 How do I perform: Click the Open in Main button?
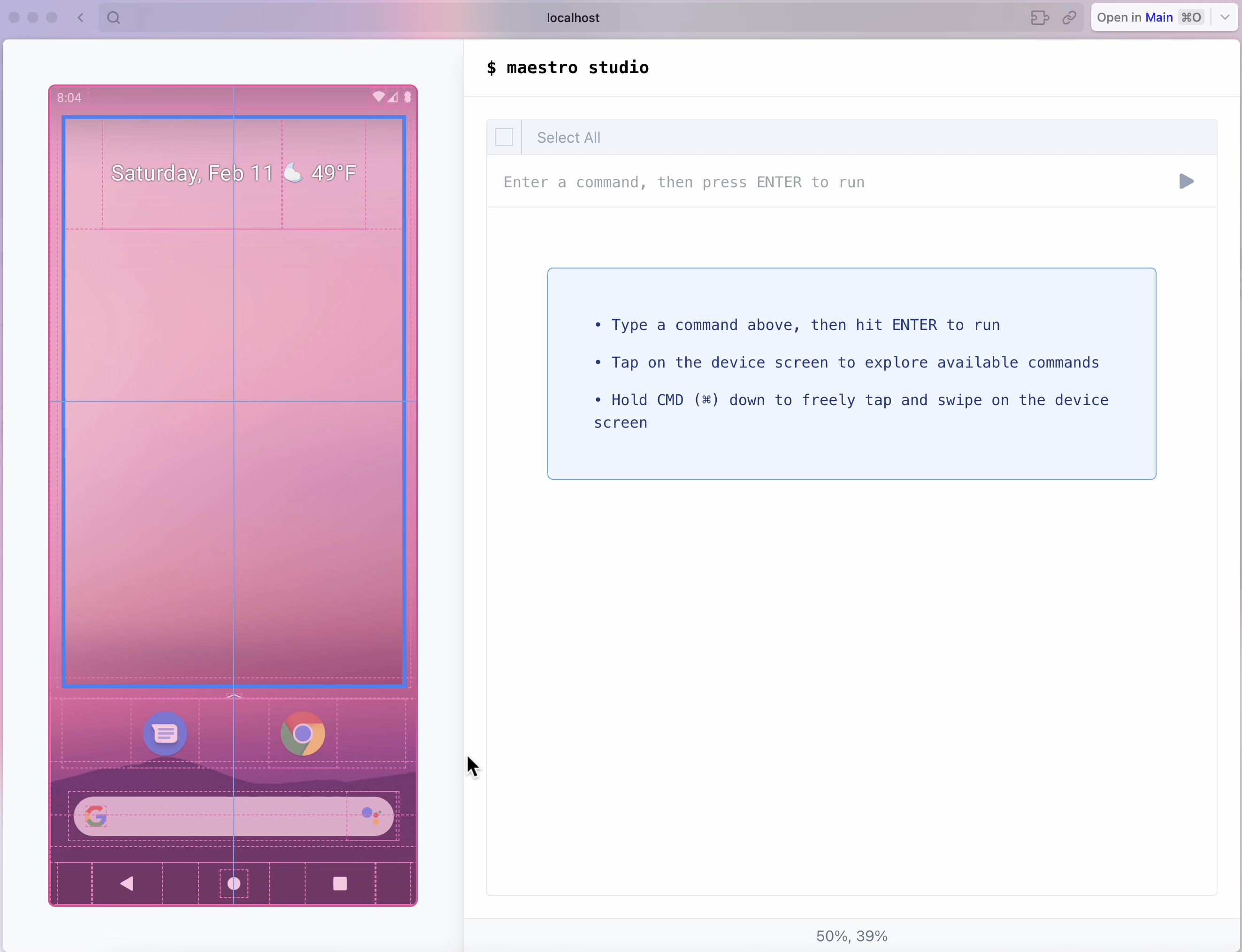(x=1150, y=17)
